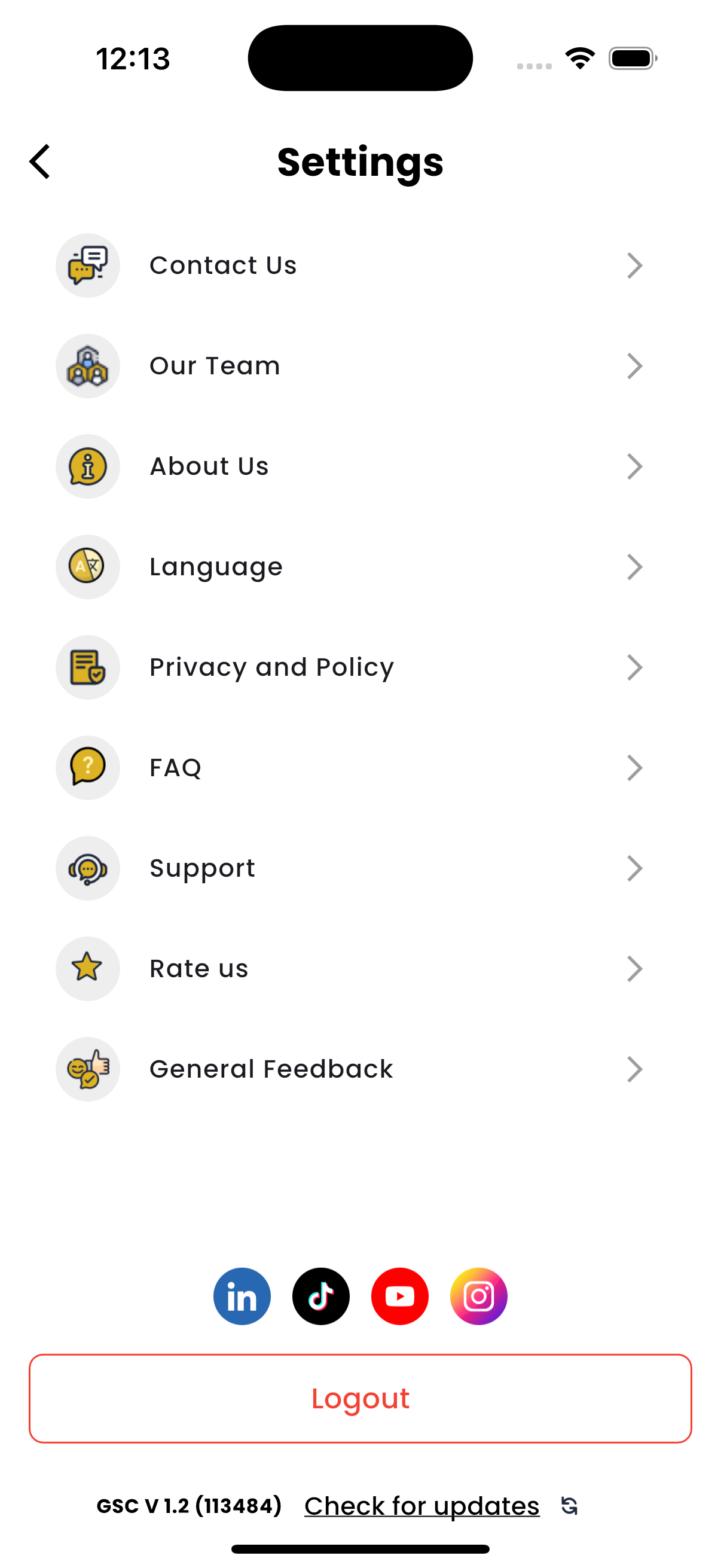Viewport: 721px width, 1568px height.
Task: Expand the General Feedback chevron
Action: pos(634,1069)
